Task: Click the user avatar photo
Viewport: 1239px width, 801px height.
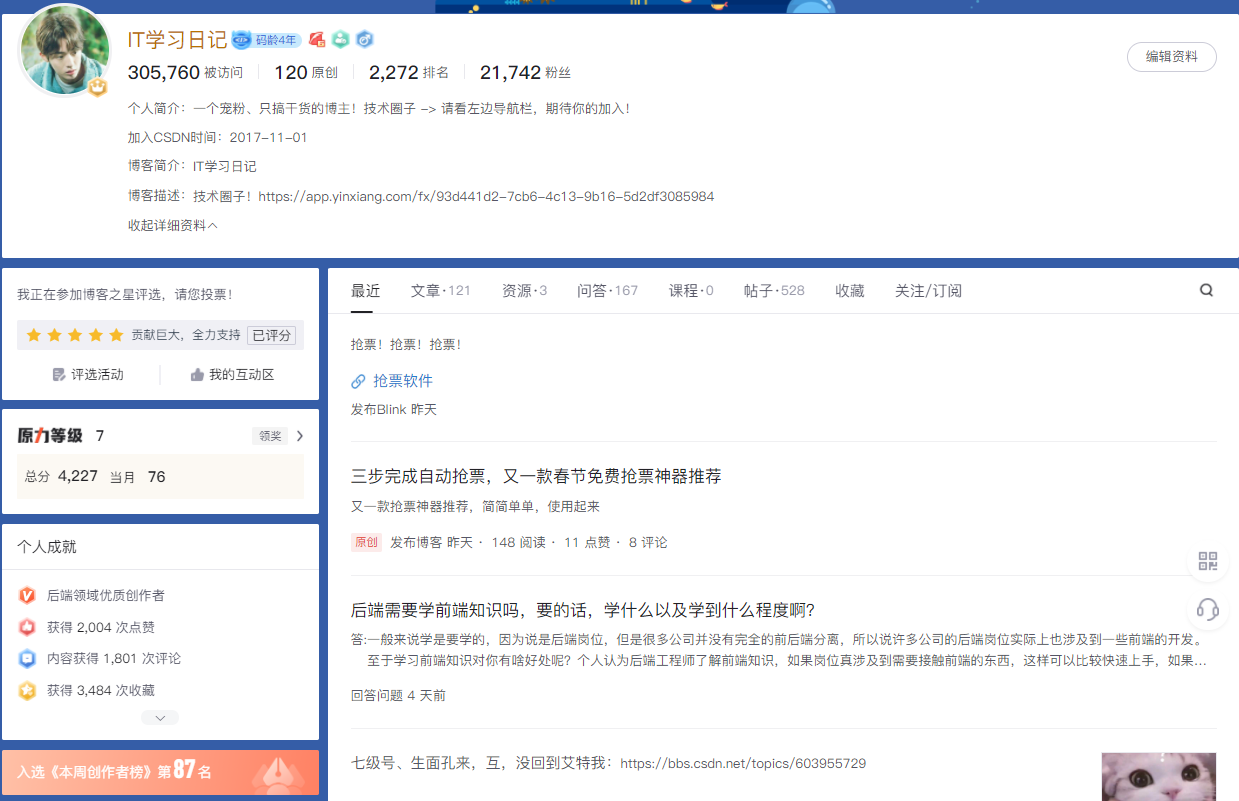Action: [x=65, y=51]
